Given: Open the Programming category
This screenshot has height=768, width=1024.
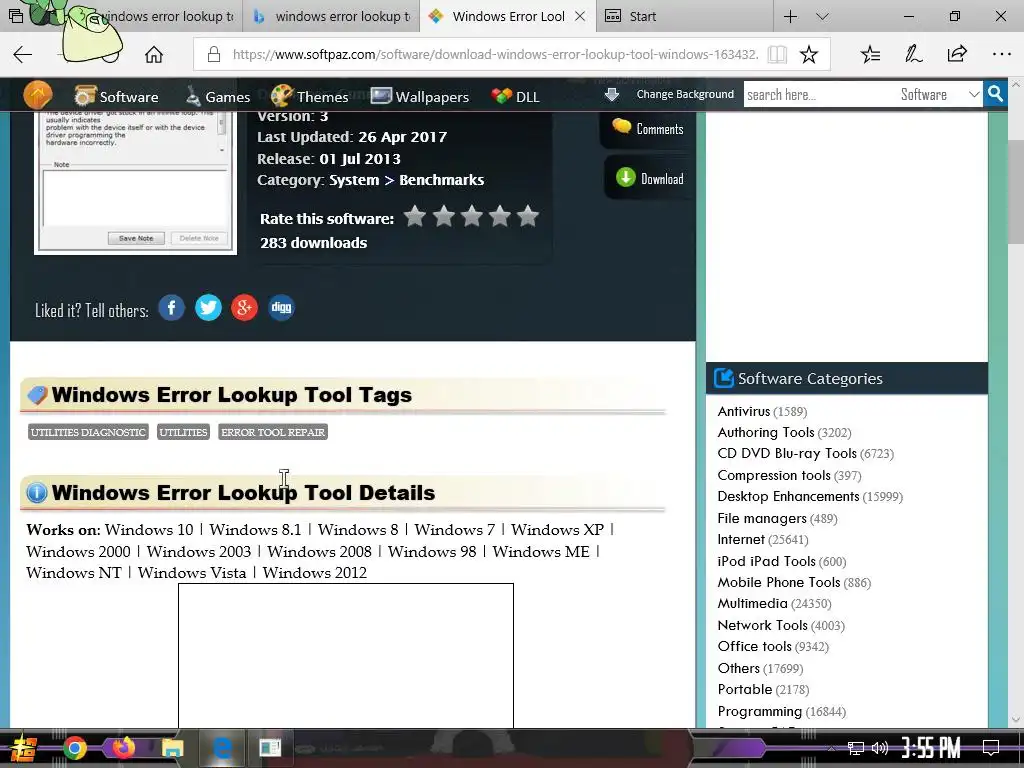Looking at the screenshot, I should pos(760,711).
